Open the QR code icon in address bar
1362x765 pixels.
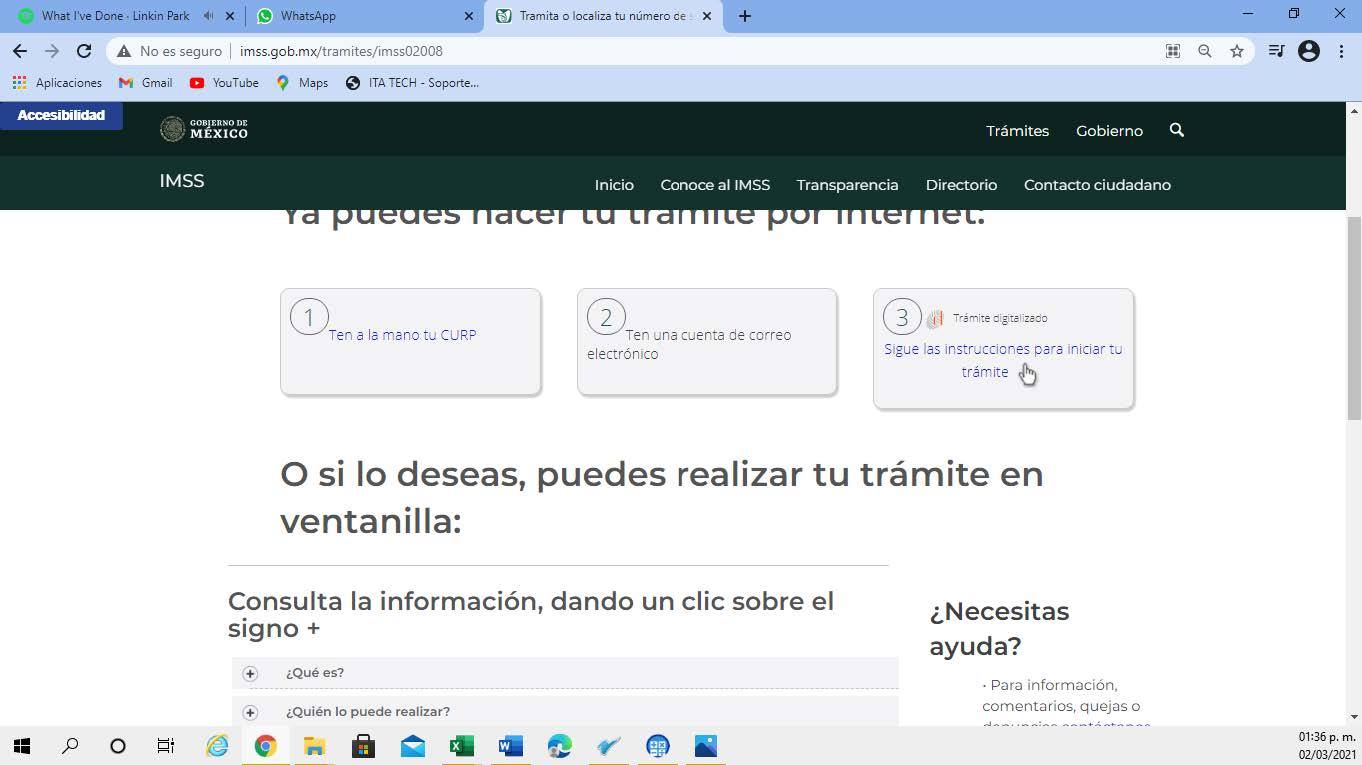1173,51
